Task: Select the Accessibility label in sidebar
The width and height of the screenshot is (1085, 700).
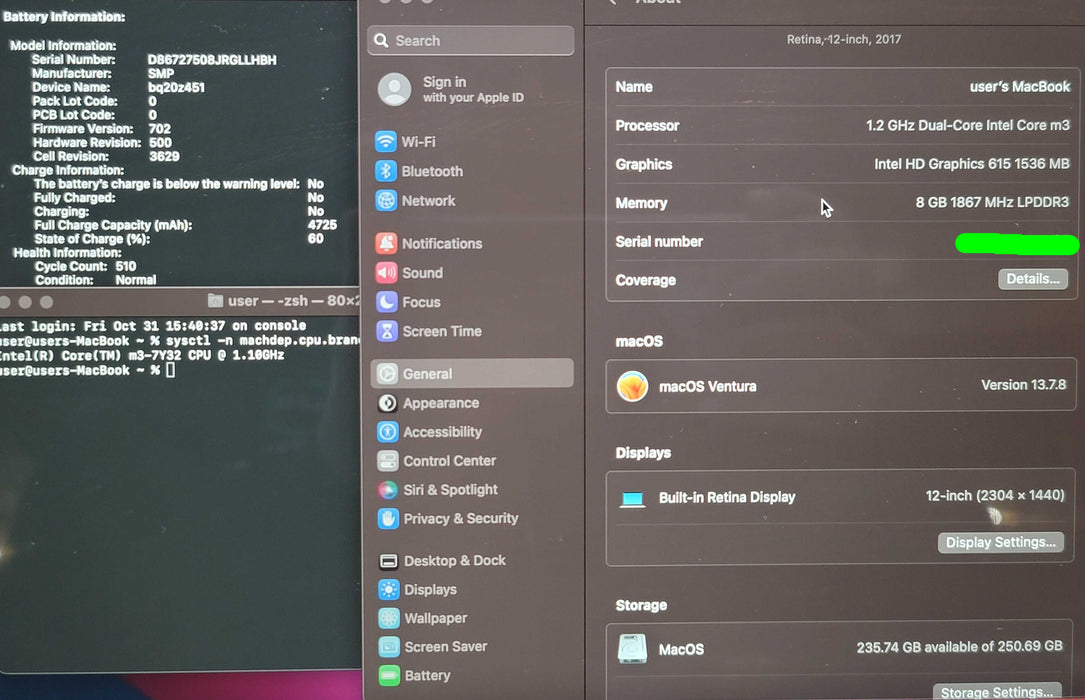Action: [443, 432]
